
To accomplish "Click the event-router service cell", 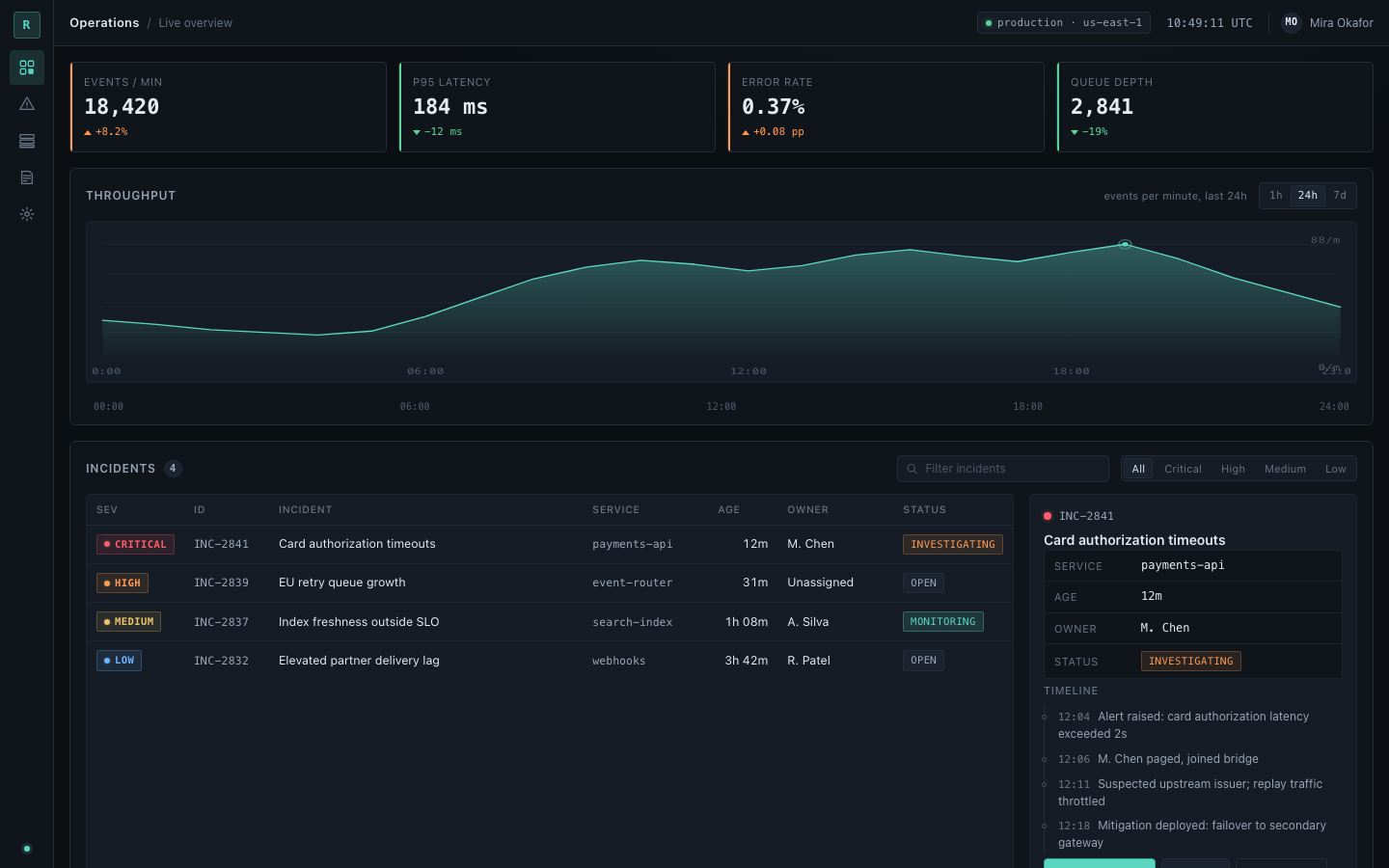I will (x=633, y=583).
